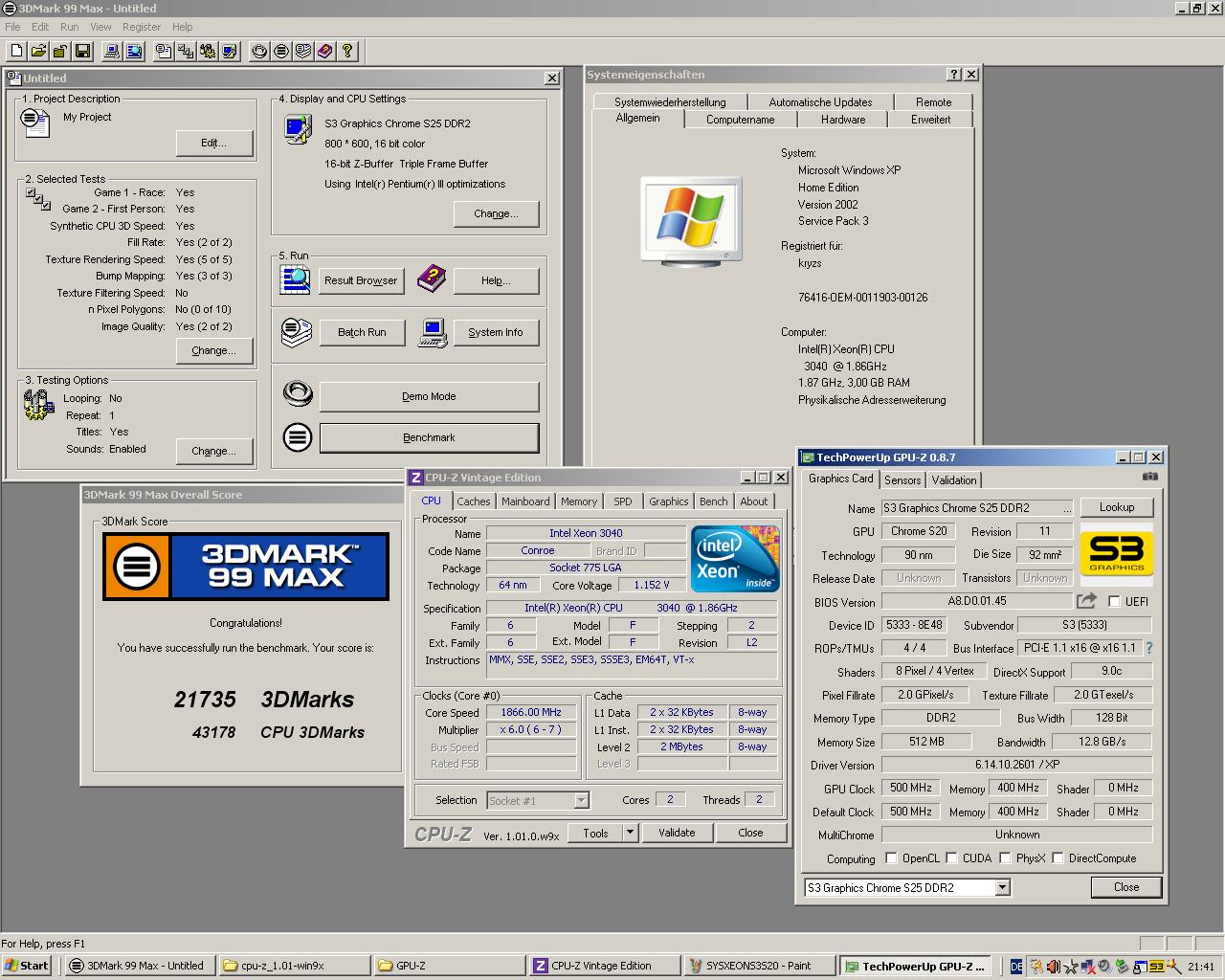Click the New project toolbar icon

click(x=16, y=51)
